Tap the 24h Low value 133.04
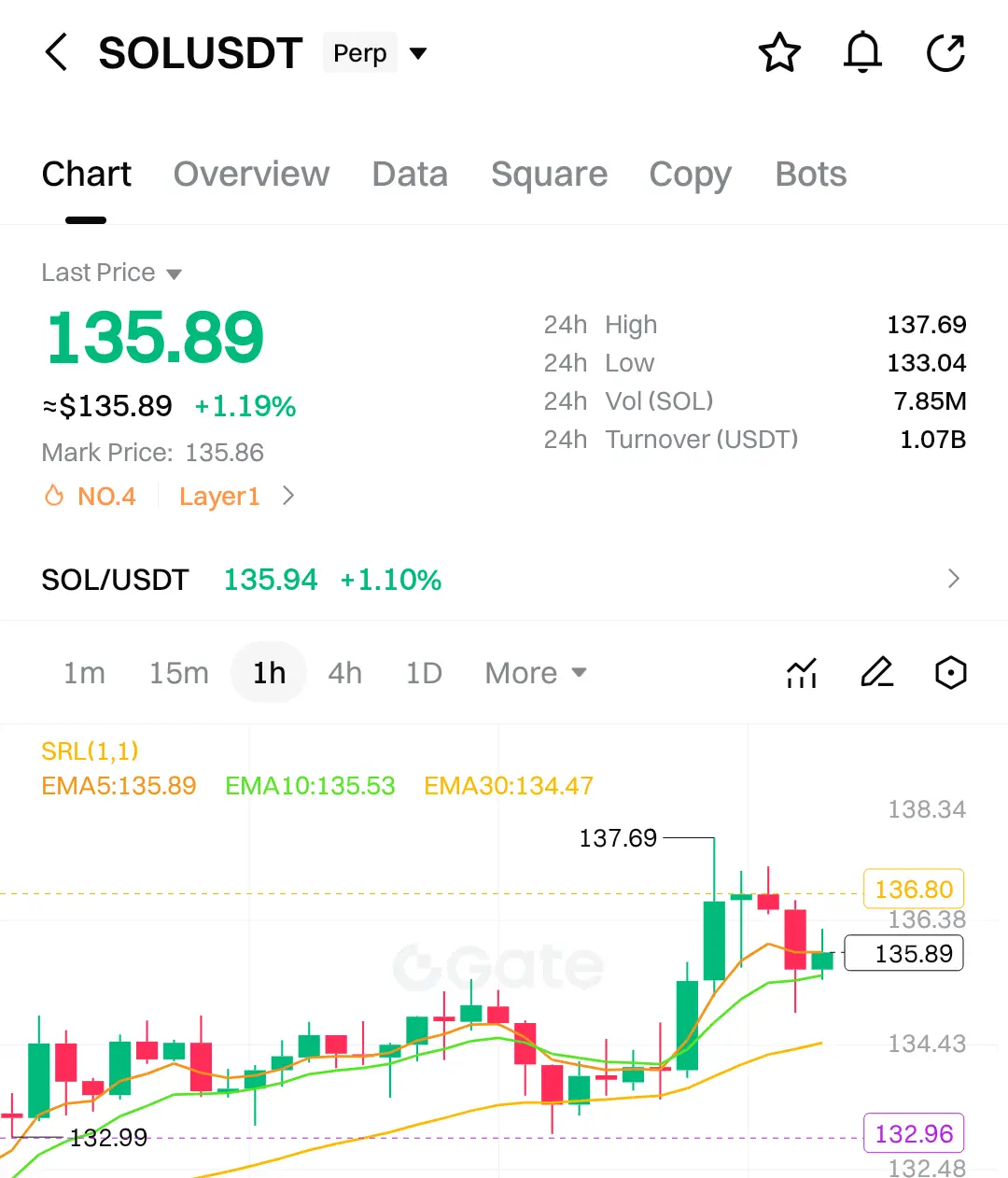 [x=926, y=363]
